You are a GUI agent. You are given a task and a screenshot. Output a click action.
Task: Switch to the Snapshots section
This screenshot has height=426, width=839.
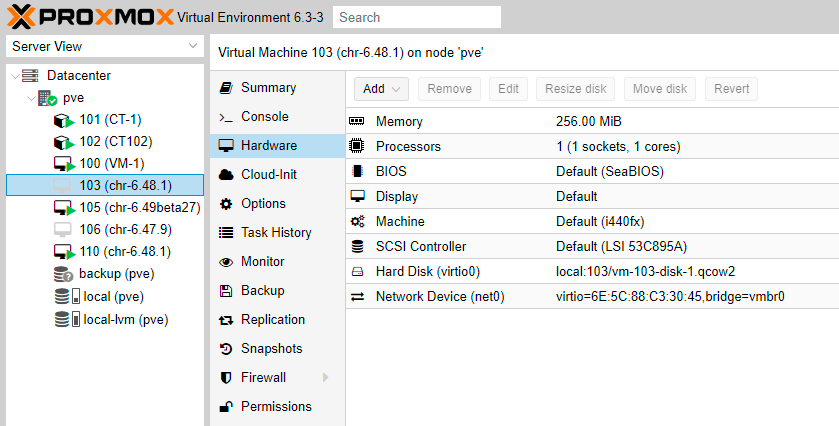tap(271, 348)
